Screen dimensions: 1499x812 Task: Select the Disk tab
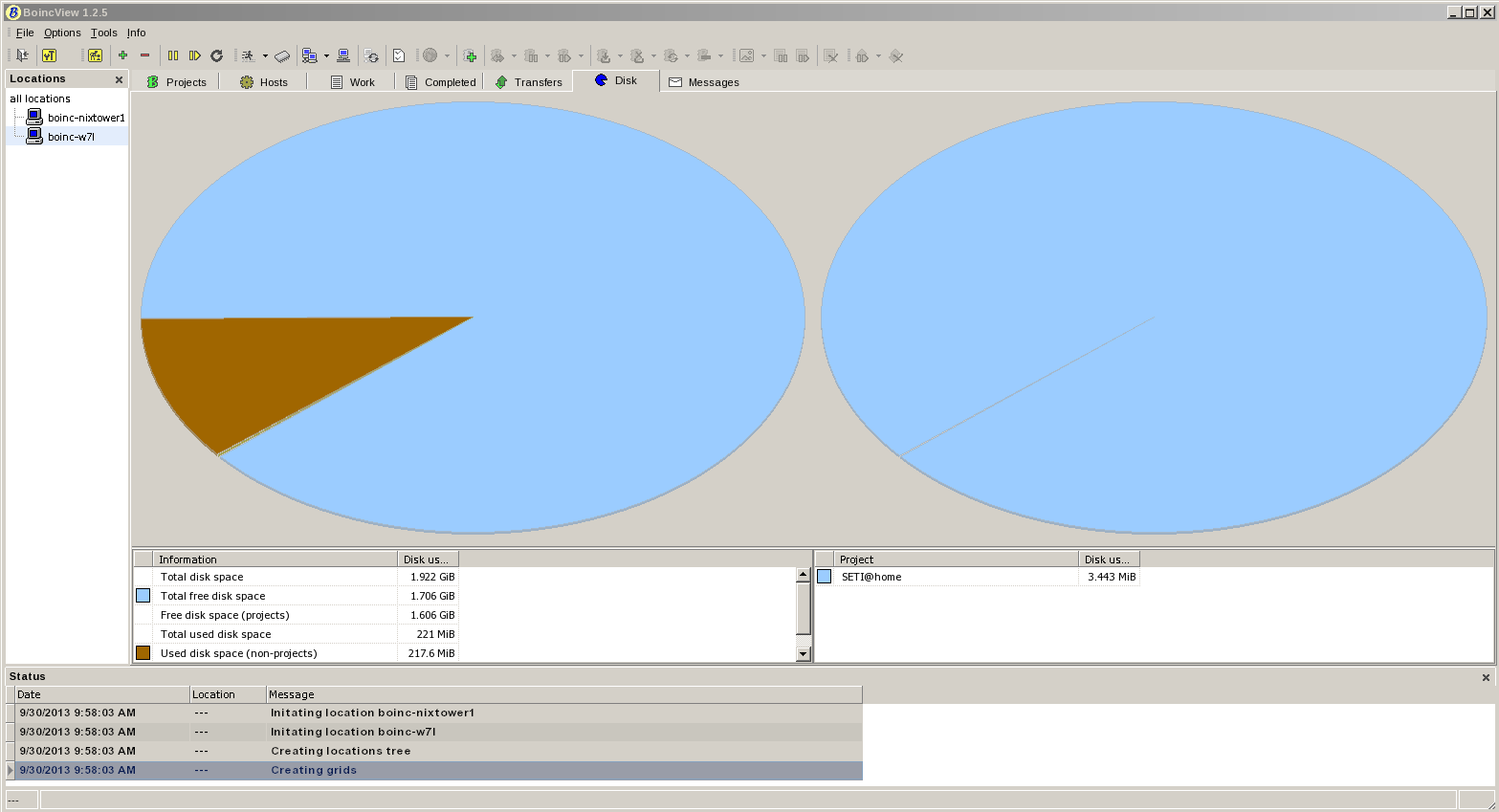(x=616, y=80)
